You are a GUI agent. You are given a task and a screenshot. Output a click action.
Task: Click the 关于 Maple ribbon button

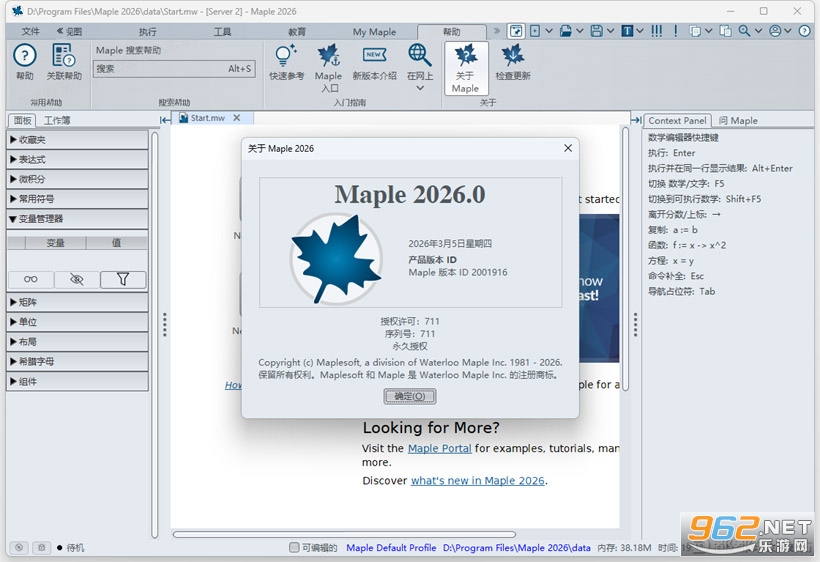(x=465, y=68)
